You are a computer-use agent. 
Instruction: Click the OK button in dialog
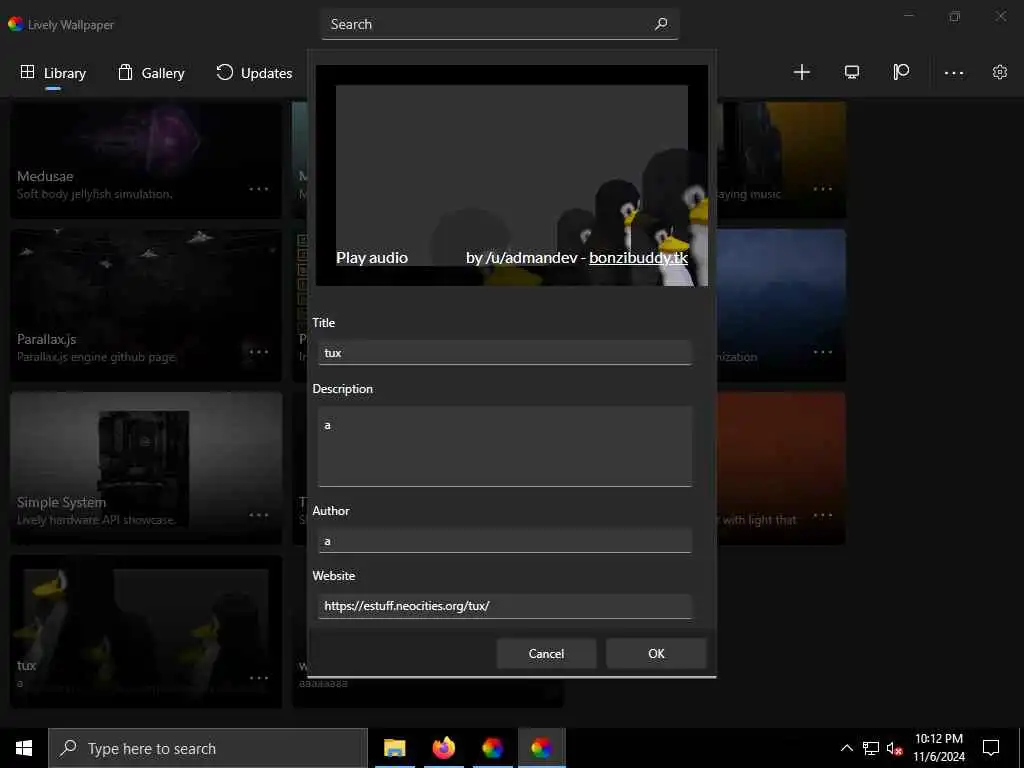coord(656,654)
